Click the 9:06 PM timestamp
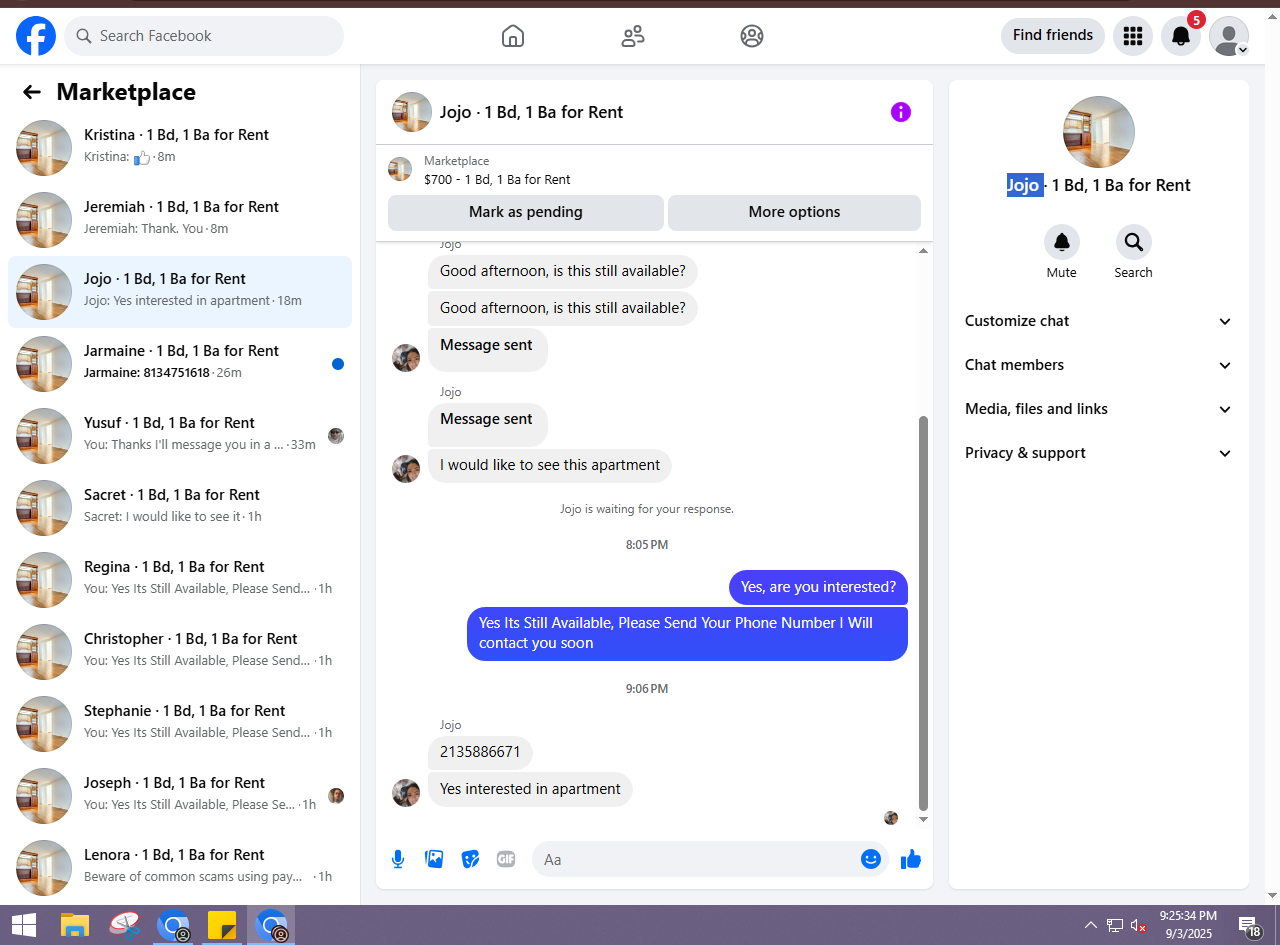Screen dimensions: 1280x945 click(647, 689)
